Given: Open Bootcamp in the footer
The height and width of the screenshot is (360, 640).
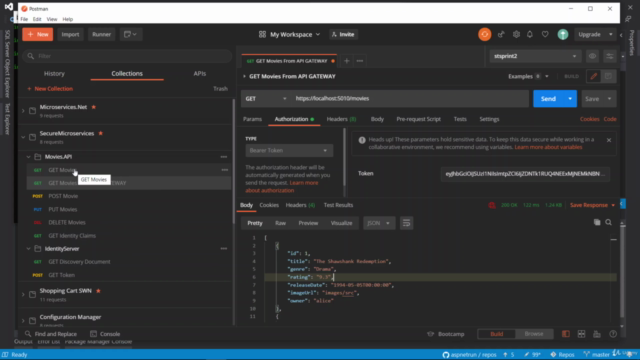Looking at the screenshot, I should click(446, 334).
